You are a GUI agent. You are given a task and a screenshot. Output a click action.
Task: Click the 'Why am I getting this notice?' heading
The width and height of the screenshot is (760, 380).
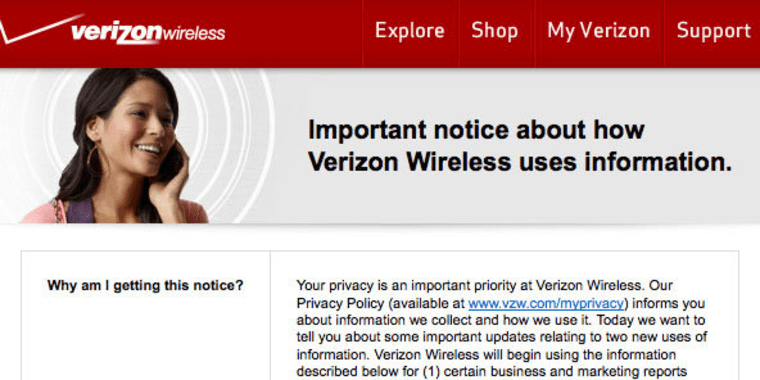(145, 285)
